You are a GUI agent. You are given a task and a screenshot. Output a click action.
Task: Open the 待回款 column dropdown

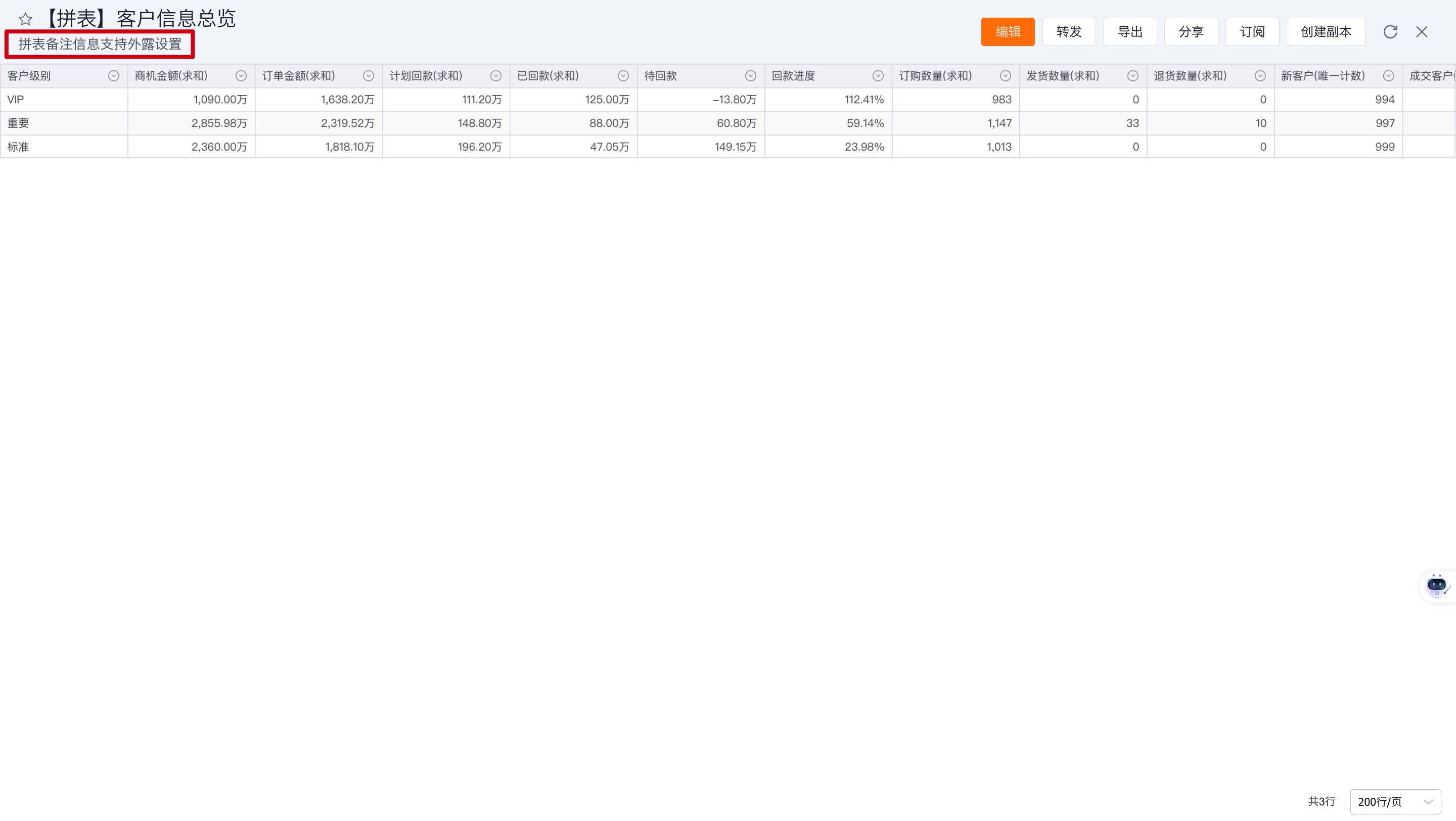click(751, 76)
